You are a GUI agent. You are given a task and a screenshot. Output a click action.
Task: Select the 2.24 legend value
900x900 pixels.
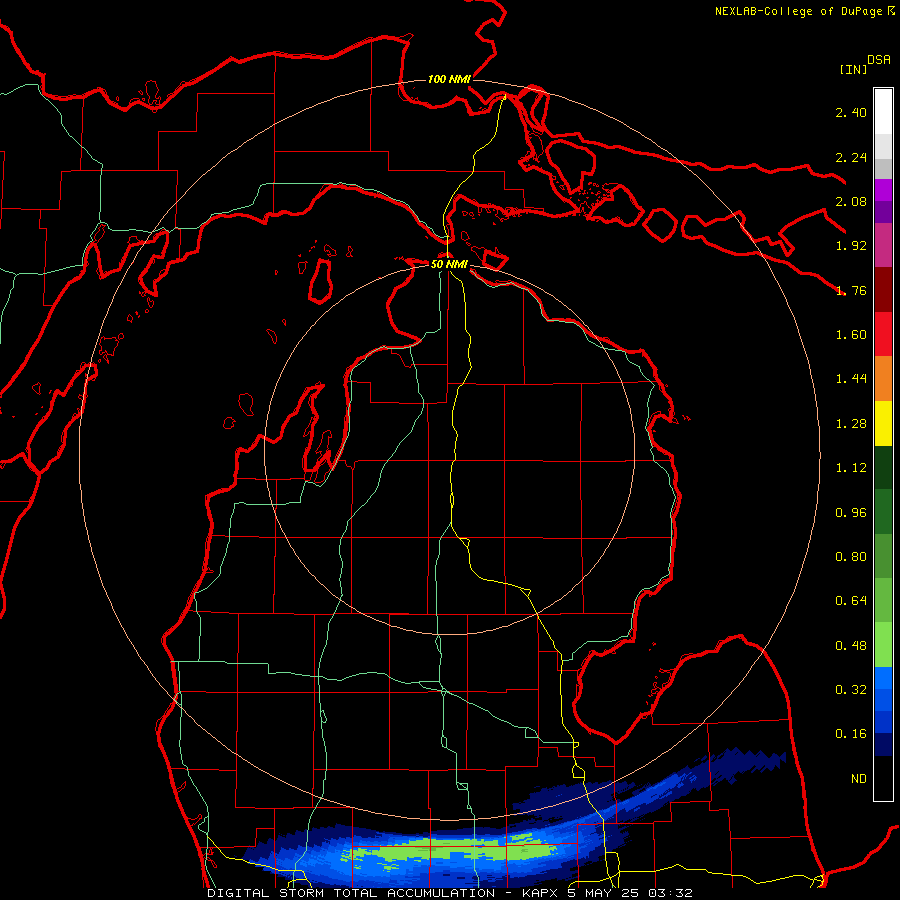point(851,157)
